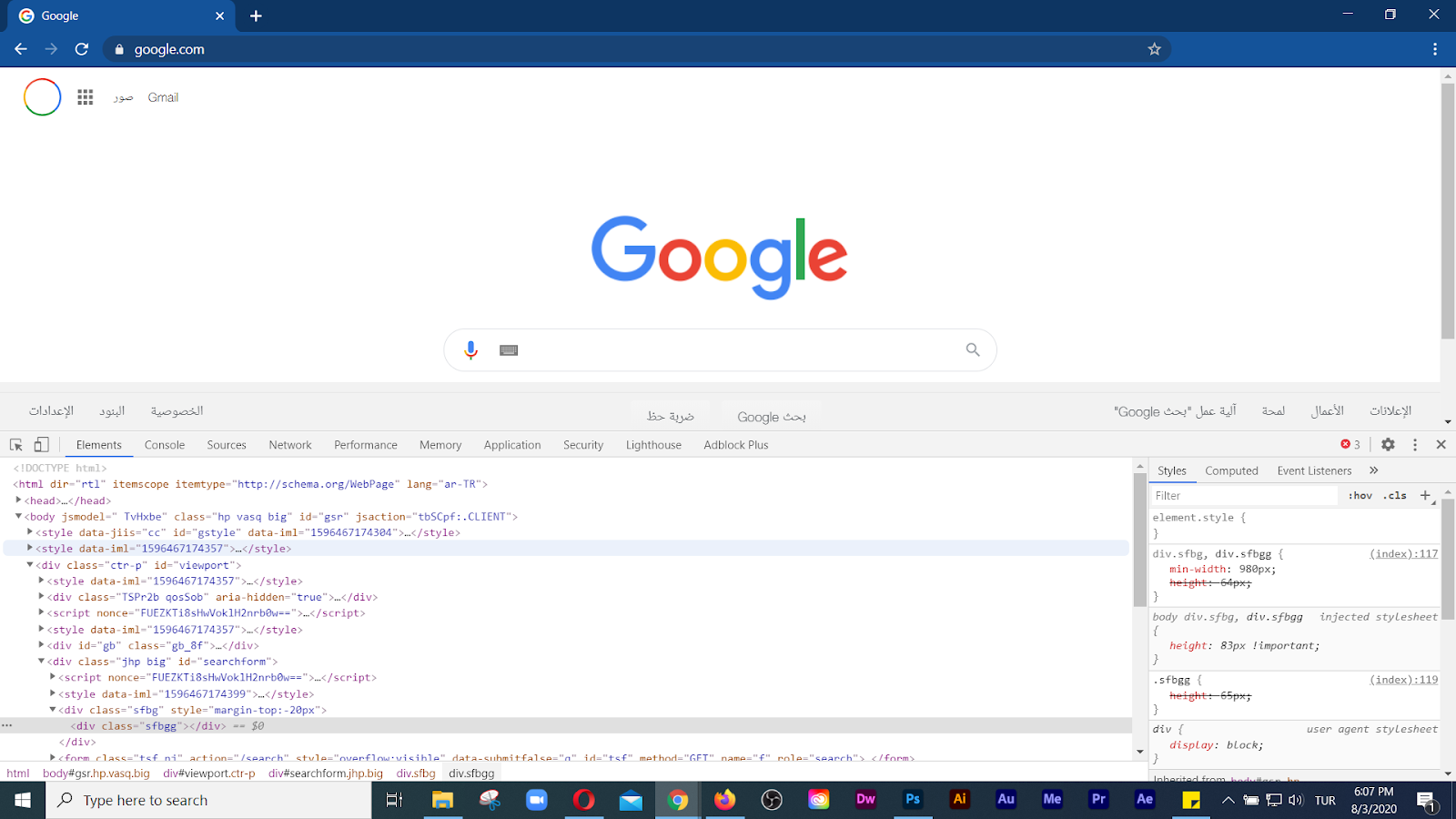This screenshot has width=1456, height=819.
Task: Select the Computed styles tab
Action: click(x=1231, y=470)
